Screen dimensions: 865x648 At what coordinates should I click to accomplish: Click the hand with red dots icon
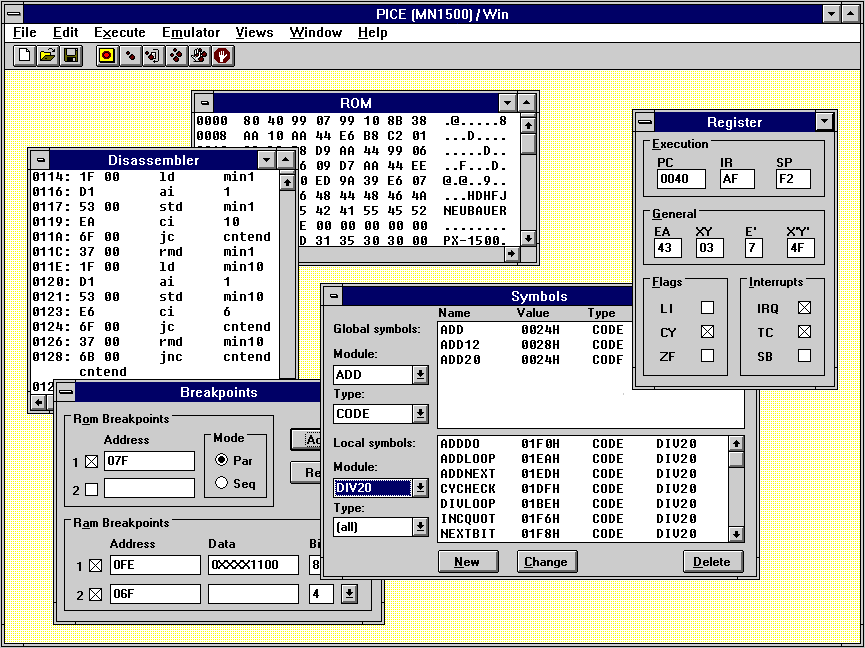[199, 56]
